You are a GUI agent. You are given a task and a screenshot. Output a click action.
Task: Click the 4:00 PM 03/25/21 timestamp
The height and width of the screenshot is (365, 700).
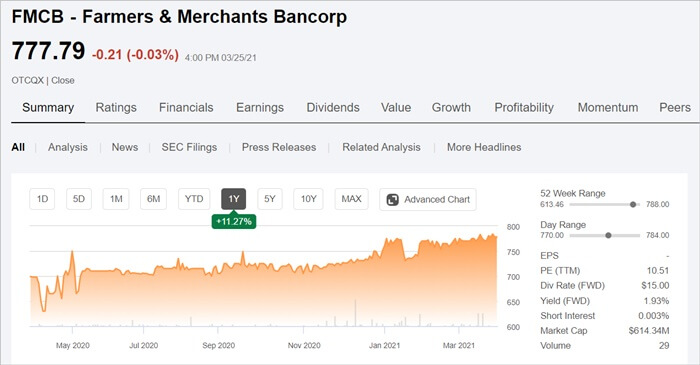221,58
